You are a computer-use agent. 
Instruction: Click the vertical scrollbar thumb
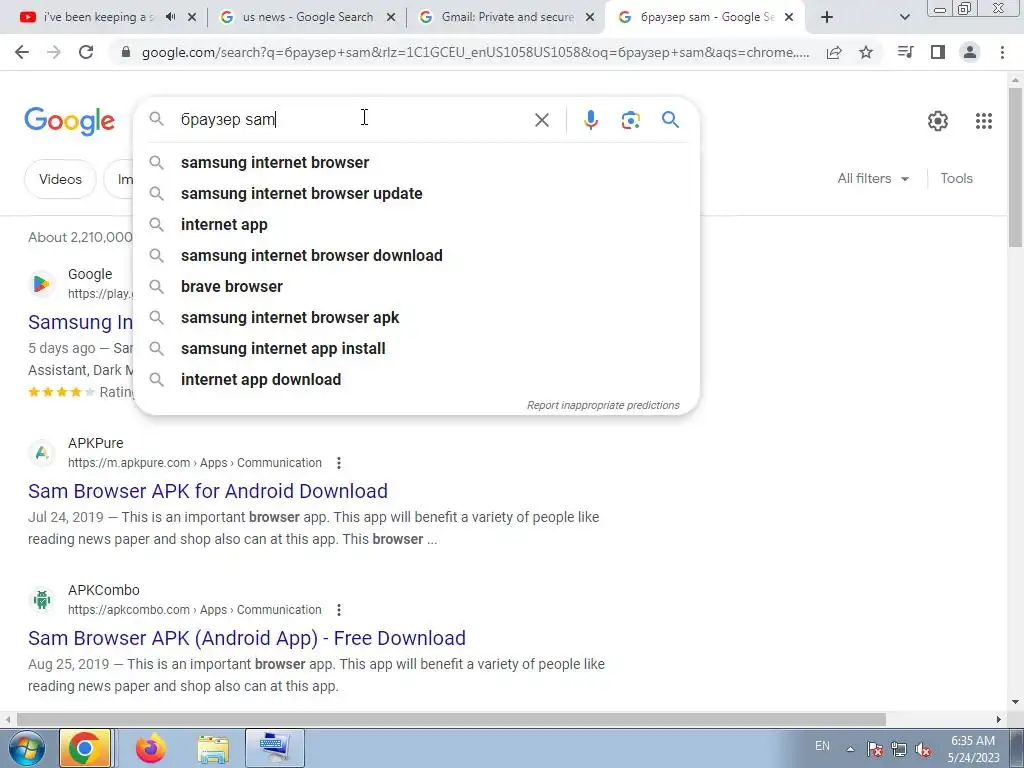coord(1015,167)
